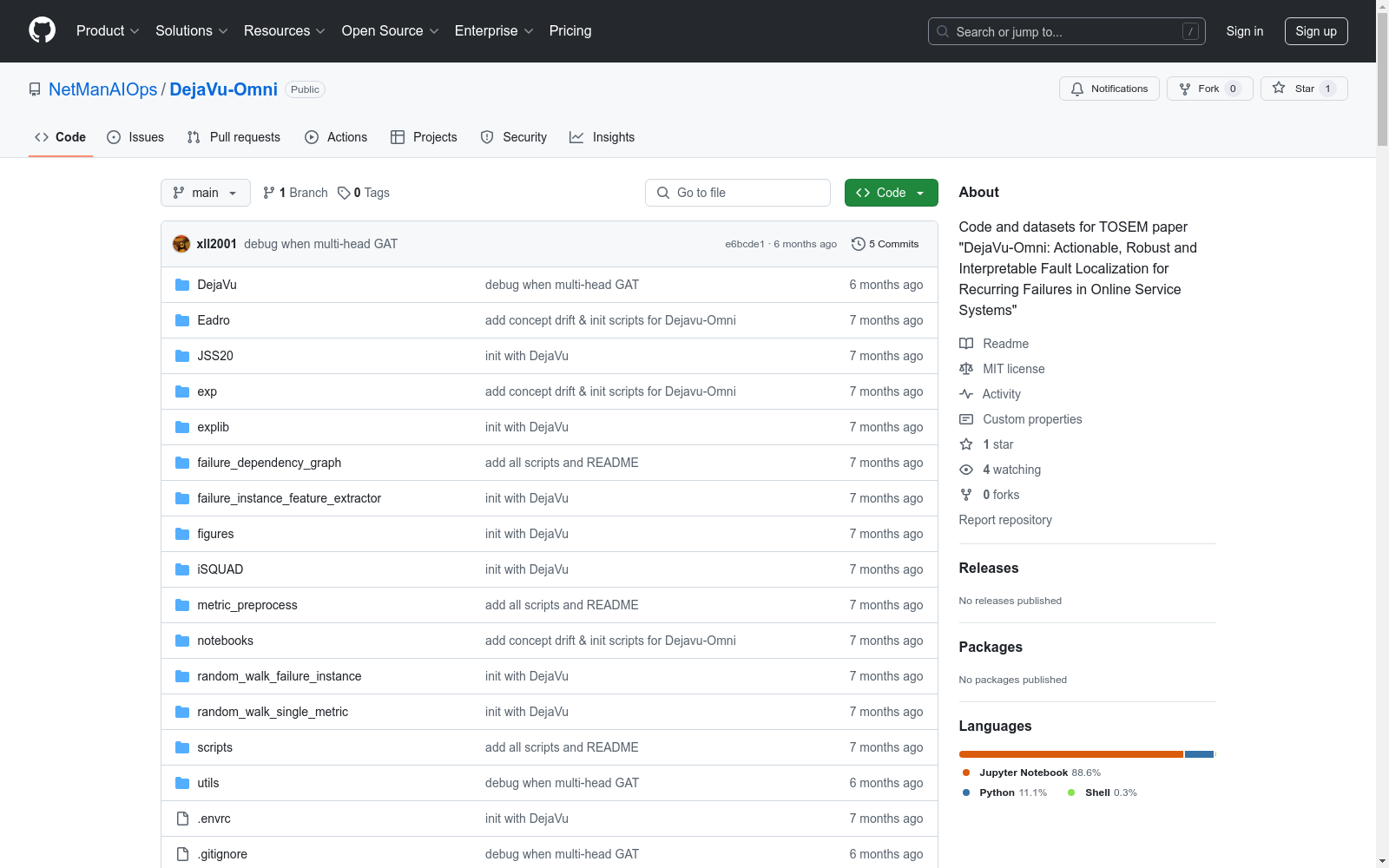
Task: Click the eye icon next to watching
Action: (966, 470)
